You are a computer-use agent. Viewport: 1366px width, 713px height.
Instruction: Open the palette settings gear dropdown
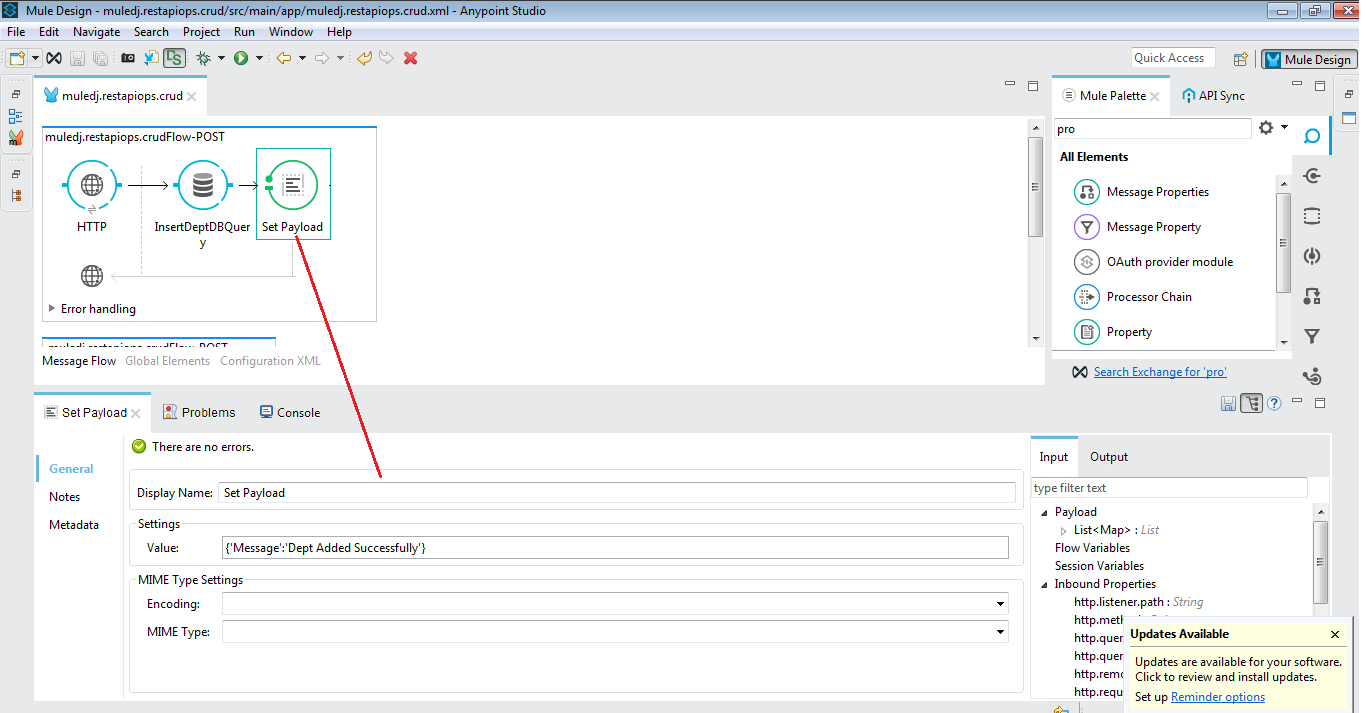[1272, 128]
